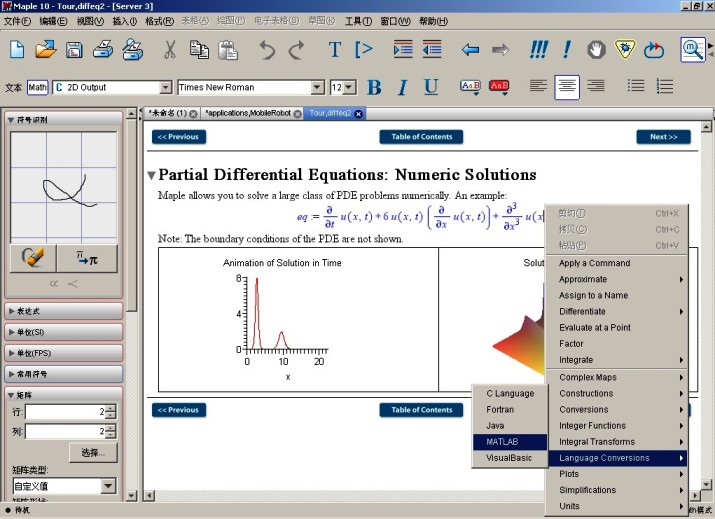The image size is (715, 519).
Task: Restart the Maple server icon
Action: 654,49
